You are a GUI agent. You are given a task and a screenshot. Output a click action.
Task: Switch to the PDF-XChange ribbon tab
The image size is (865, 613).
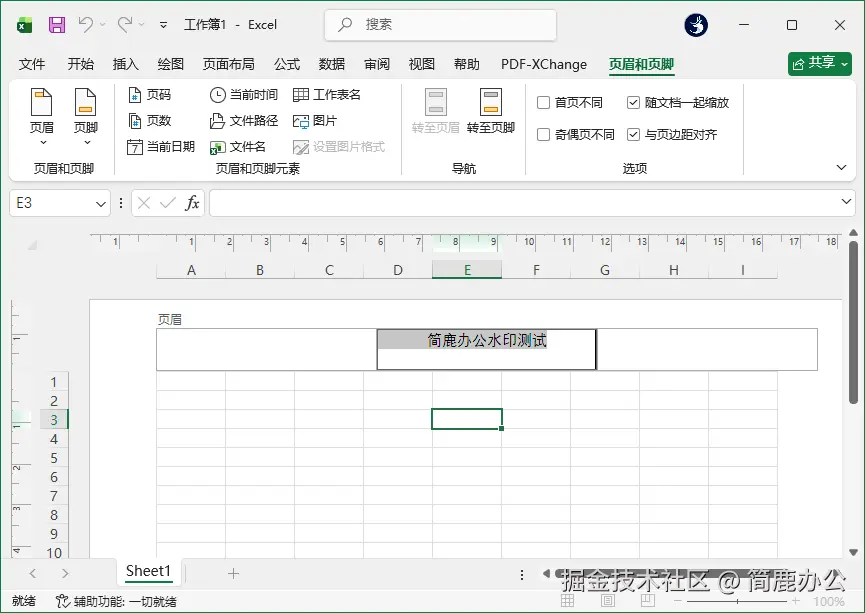544,63
